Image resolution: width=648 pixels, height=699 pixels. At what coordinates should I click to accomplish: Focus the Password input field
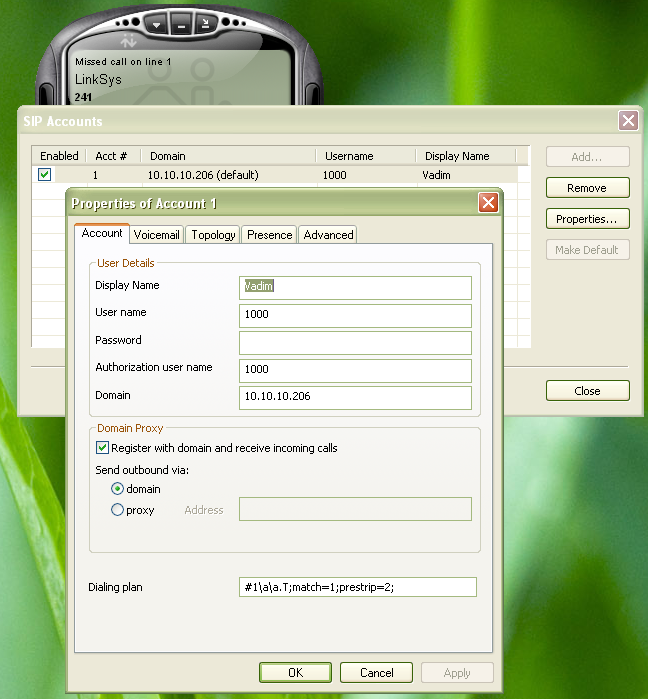pos(355,343)
